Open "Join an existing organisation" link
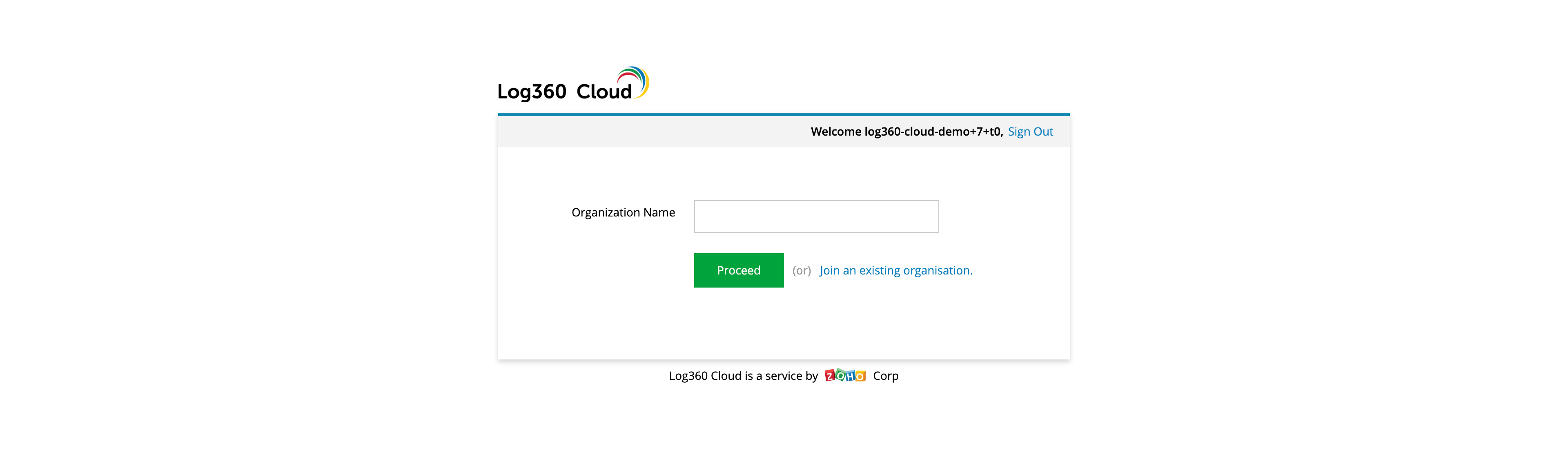Viewport: 1568px width, 473px height. [895, 270]
